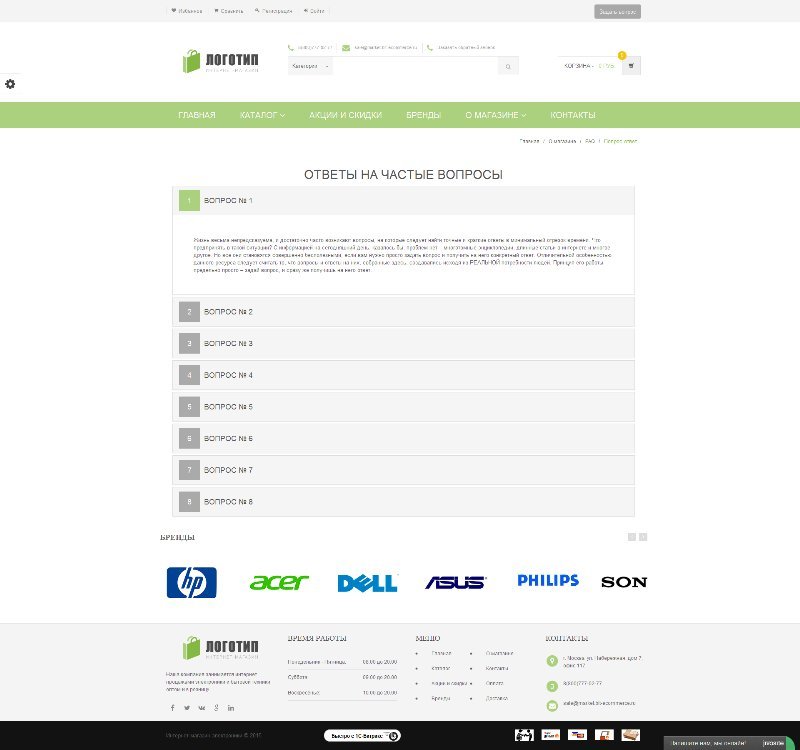Image resolution: width=800 pixels, height=750 pixels.
Task: Click the green logo bag in header
Action: point(192,62)
